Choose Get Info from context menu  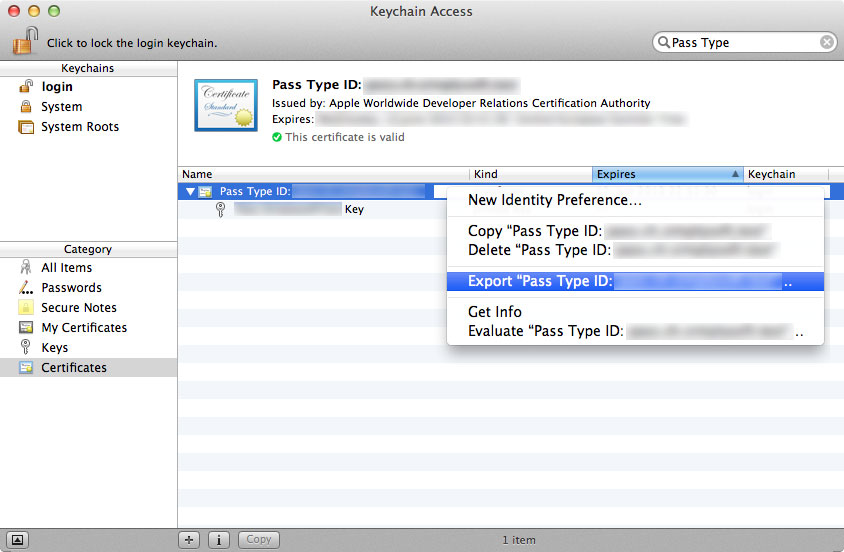[635, 312]
